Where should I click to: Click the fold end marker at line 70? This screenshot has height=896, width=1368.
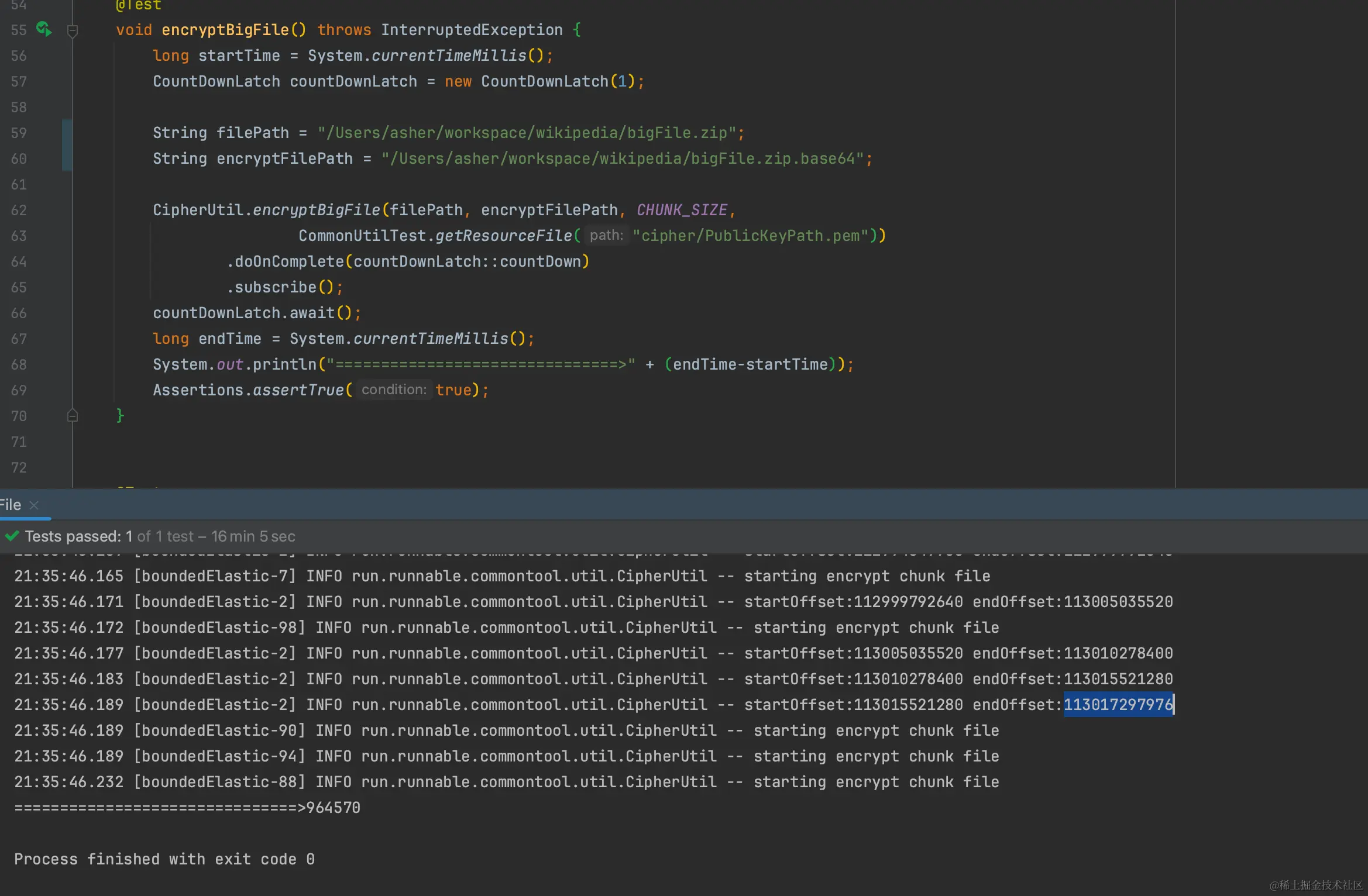click(x=73, y=415)
